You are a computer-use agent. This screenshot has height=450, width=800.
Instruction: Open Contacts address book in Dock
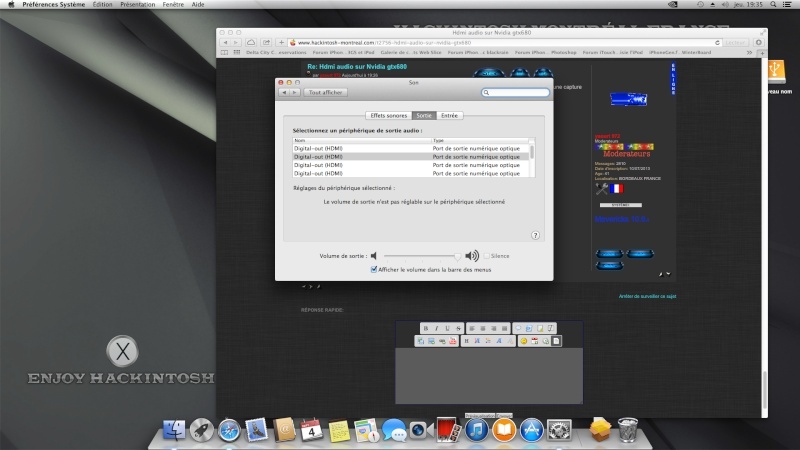click(284, 430)
